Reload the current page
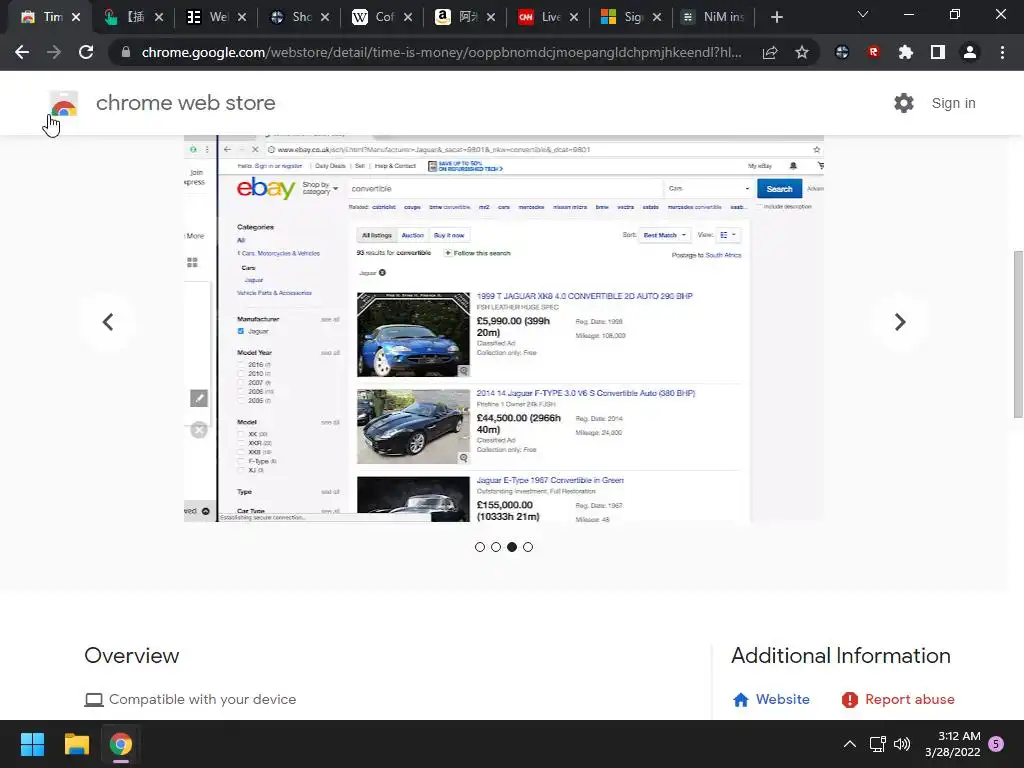1024x768 pixels. pos(86,52)
